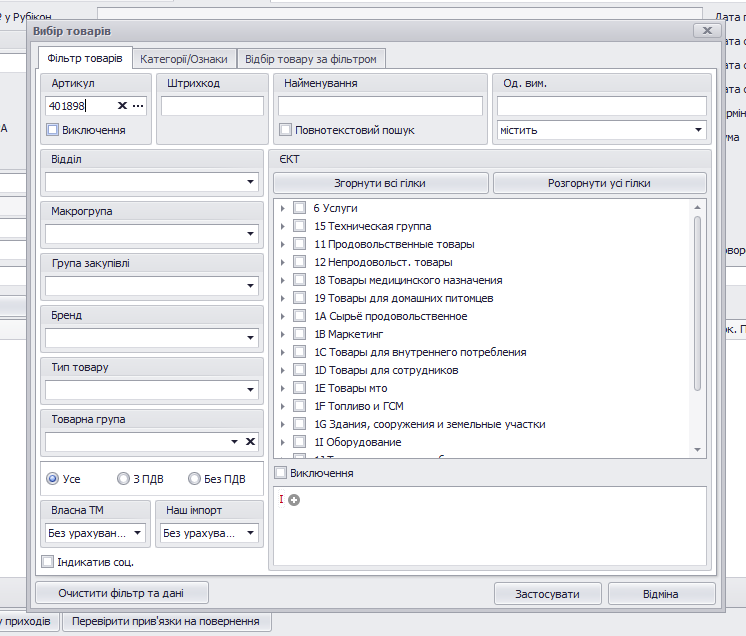Apply the filter with Застосувати
The height and width of the screenshot is (636, 746).
(547, 594)
